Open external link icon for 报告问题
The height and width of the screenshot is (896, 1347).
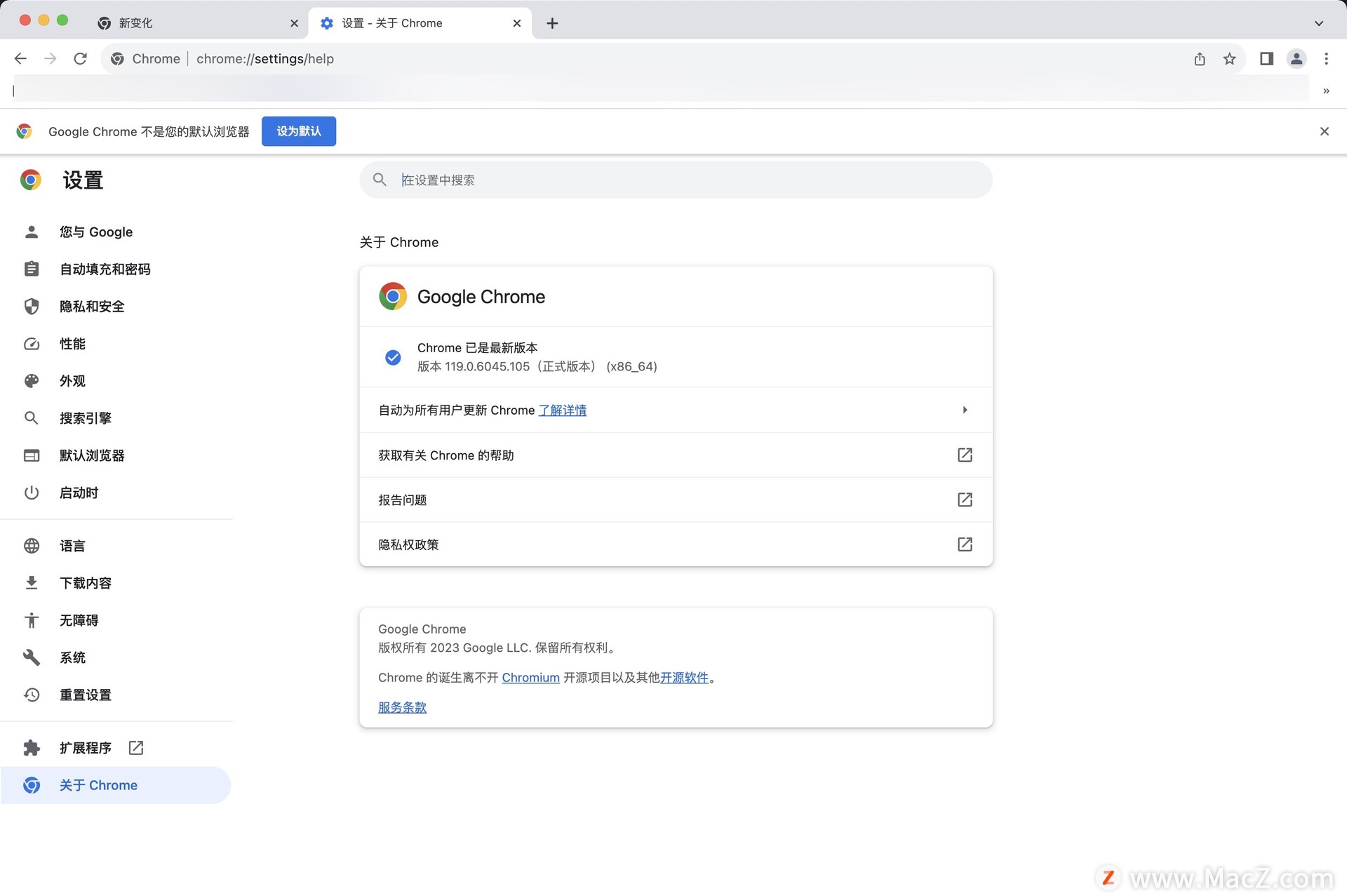tap(965, 500)
